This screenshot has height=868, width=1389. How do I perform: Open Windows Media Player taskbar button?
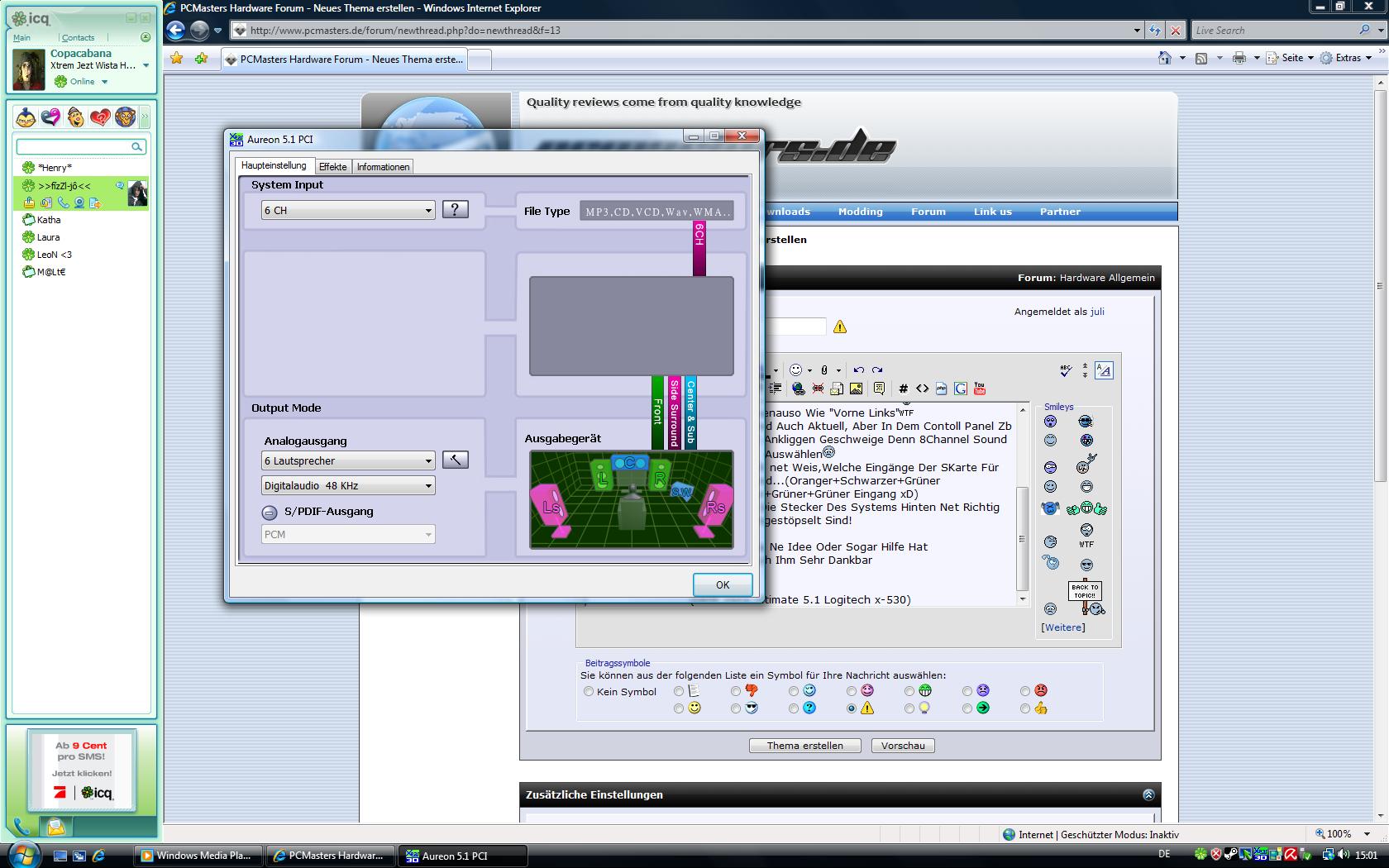pyautogui.click(x=199, y=856)
